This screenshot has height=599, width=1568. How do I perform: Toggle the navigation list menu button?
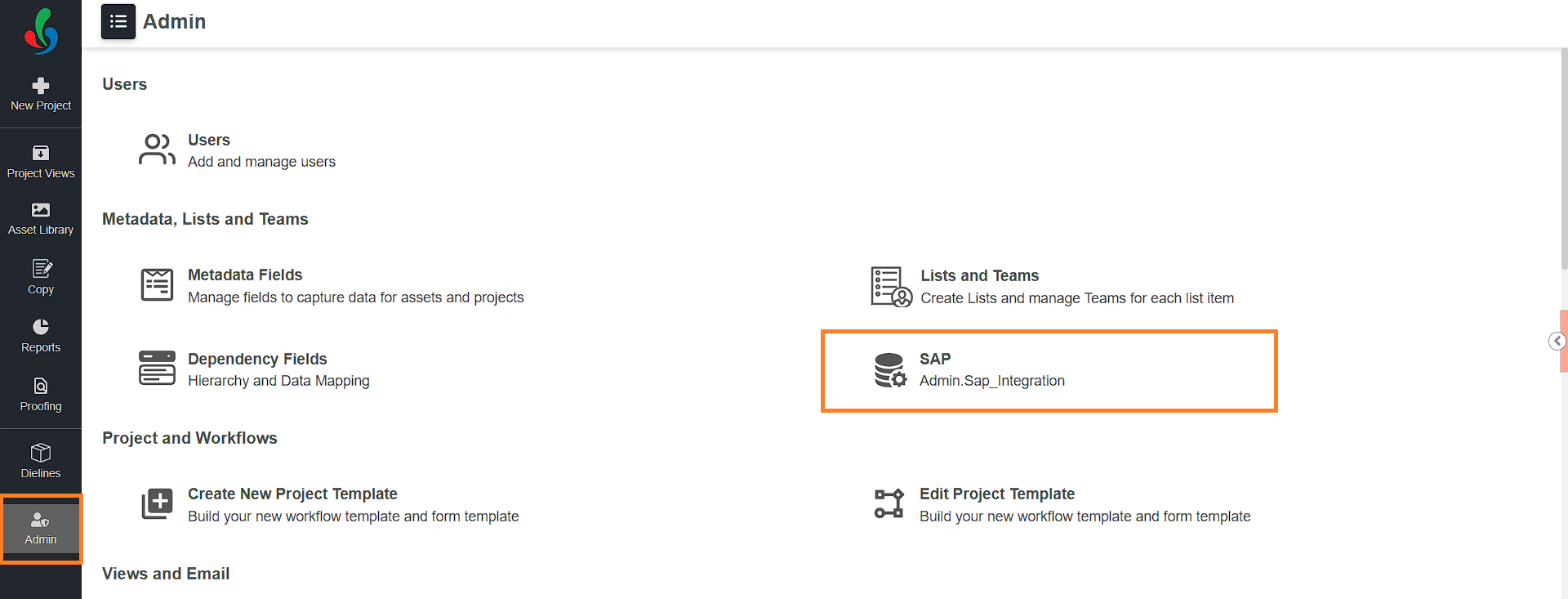pyautogui.click(x=118, y=21)
